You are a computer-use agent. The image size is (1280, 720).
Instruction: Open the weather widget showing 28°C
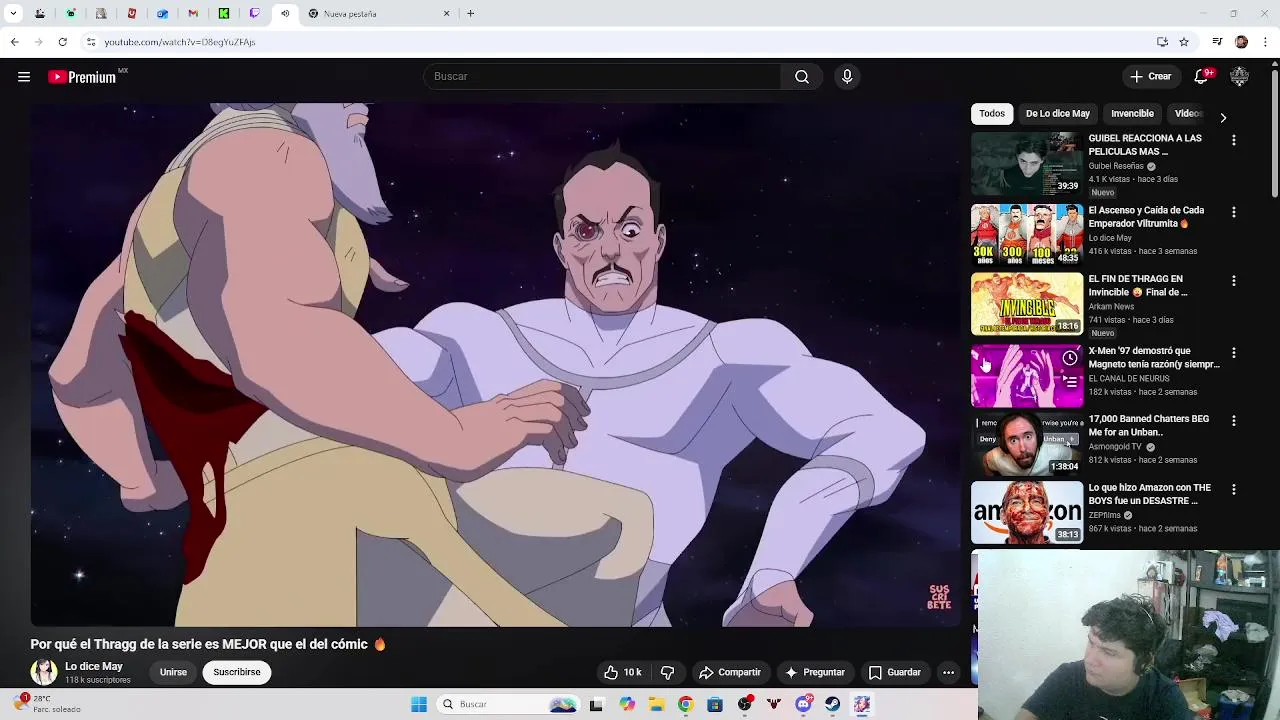pyautogui.click(x=46, y=704)
